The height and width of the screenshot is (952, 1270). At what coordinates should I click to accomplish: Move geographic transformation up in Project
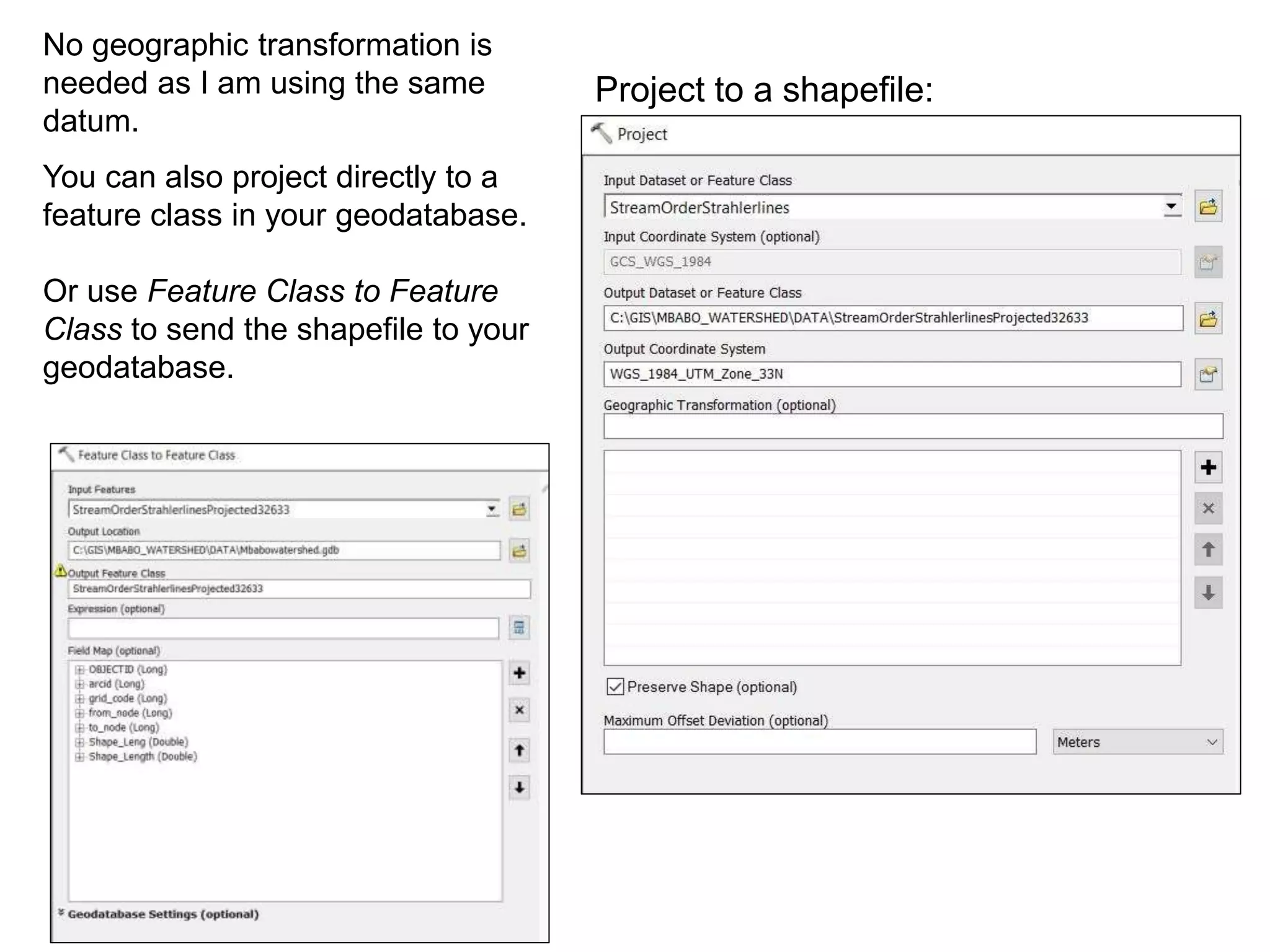(1208, 549)
